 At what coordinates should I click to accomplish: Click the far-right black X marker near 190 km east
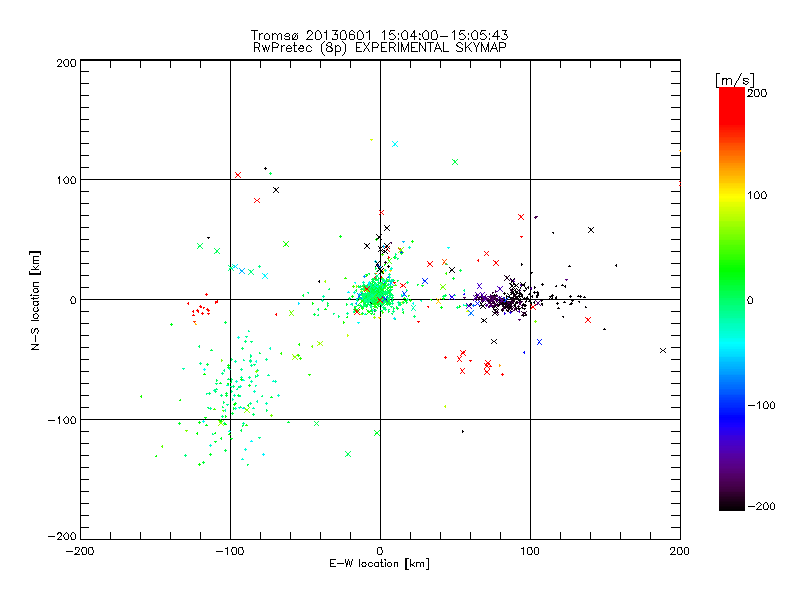(x=663, y=351)
